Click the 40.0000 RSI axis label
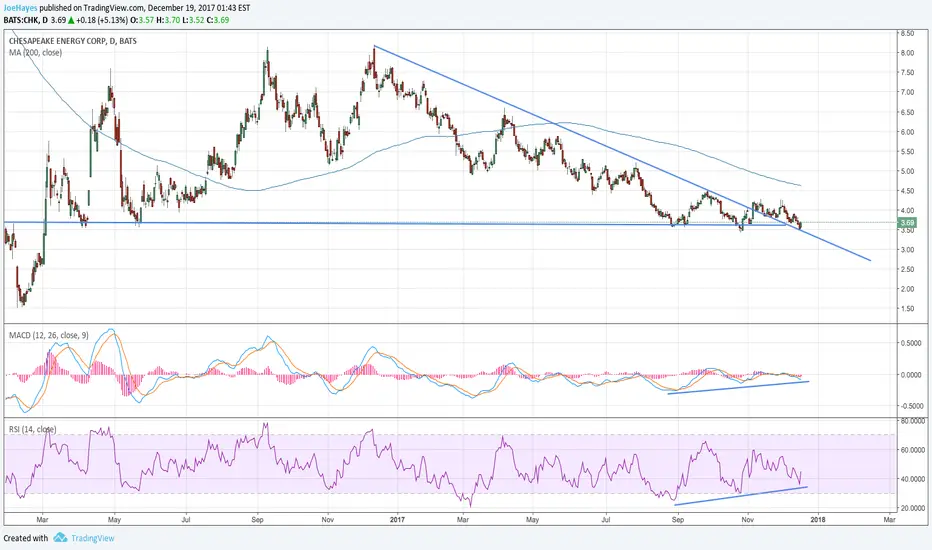Viewport: 932px width, 550px height. (913, 479)
